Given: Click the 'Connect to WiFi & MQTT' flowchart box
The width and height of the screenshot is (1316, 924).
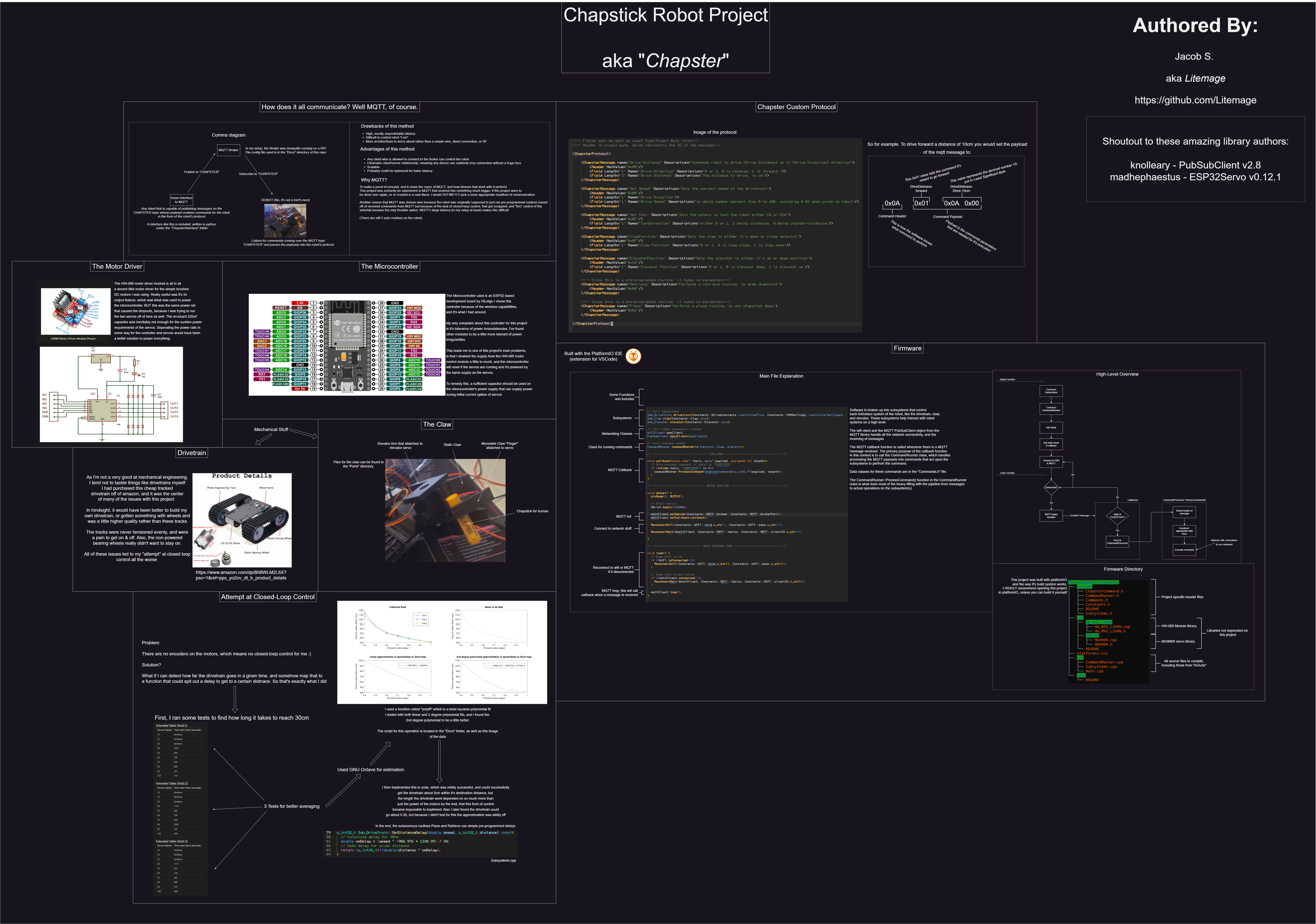Looking at the screenshot, I should click(1051, 462).
